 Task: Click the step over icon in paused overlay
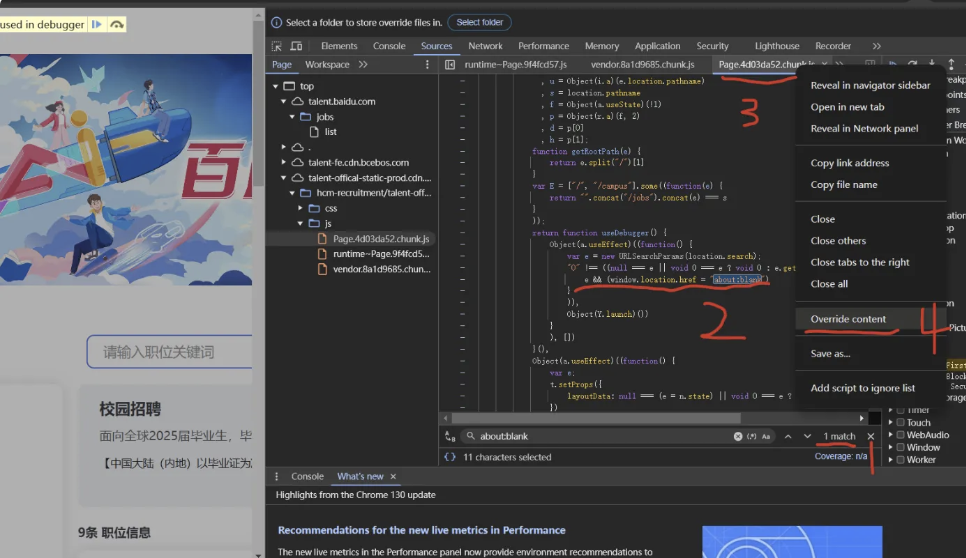click(117, 24)
